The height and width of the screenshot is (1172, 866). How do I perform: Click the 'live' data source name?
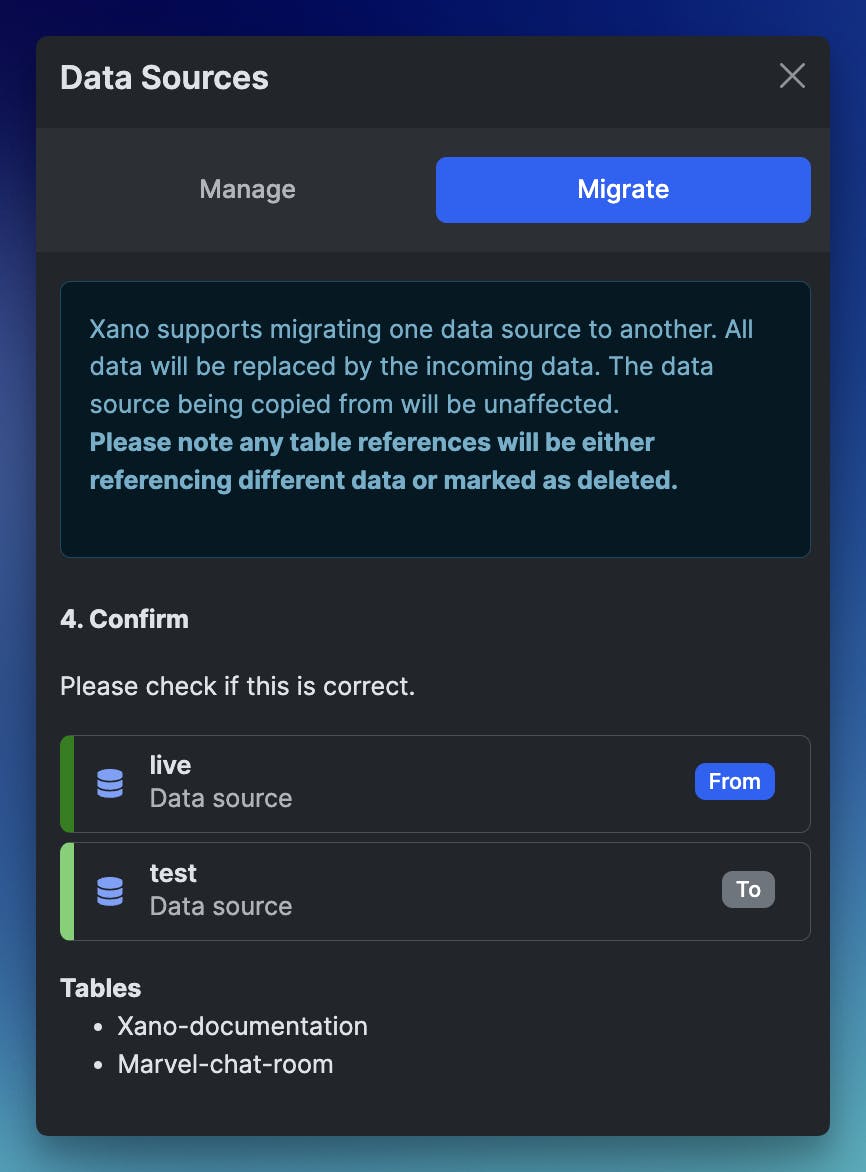tap(170, 765)
